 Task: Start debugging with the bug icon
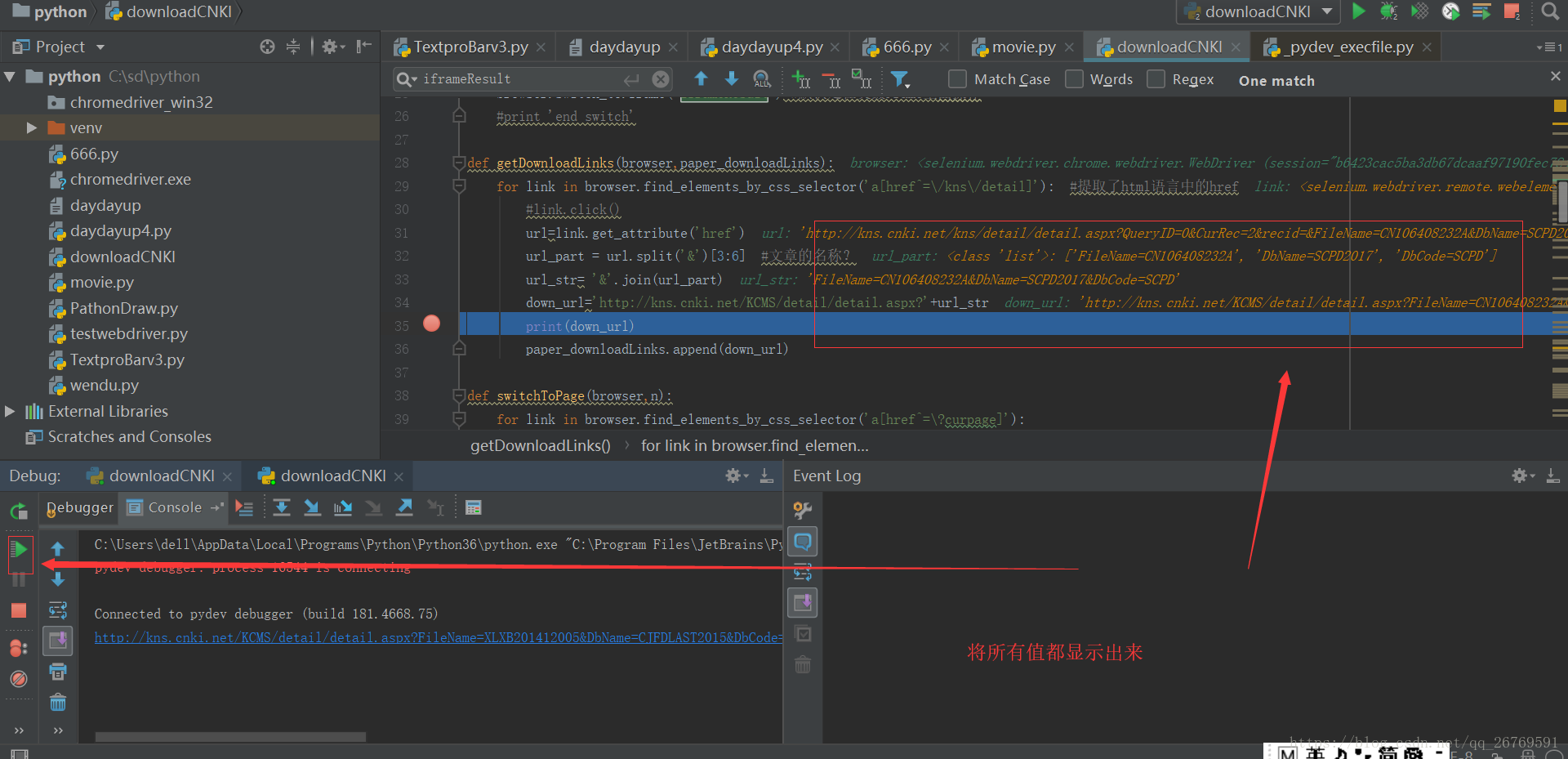tap(1388, 11)
